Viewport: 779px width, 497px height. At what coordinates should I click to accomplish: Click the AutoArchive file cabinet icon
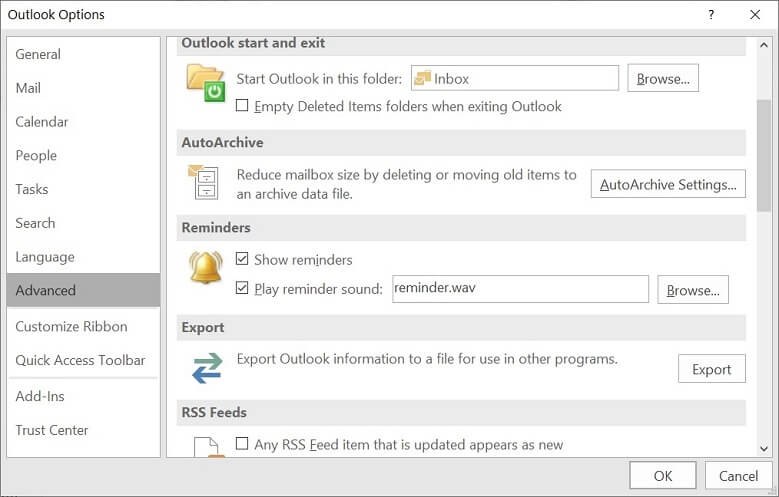click(x=203, y=182)
